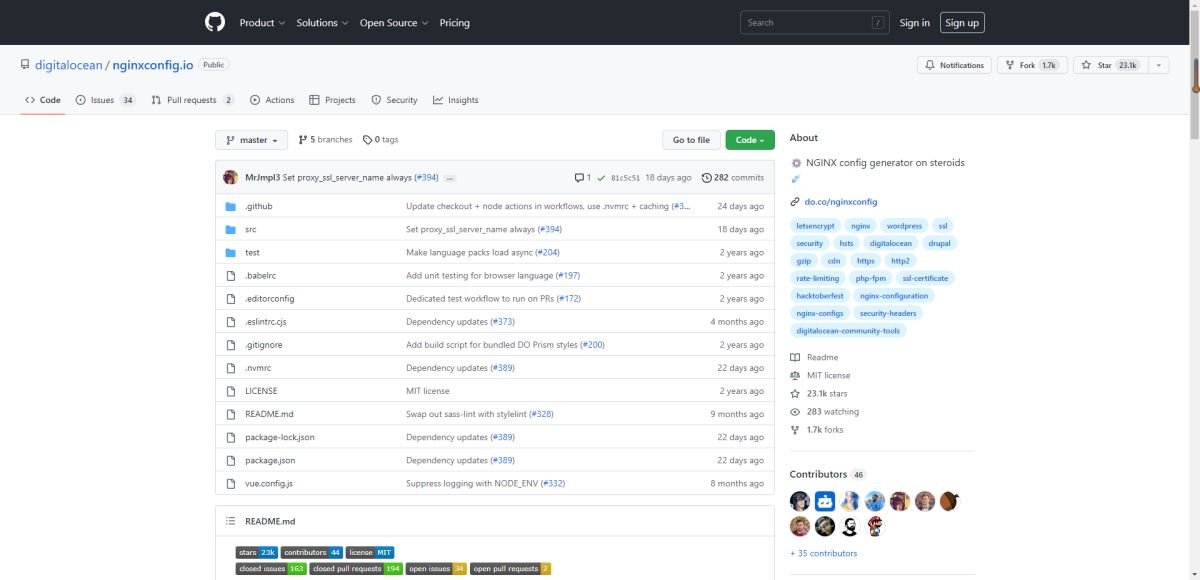Image resolution: width=1200 pixels, height=580 pixels.
Task: Open the Star list dropdown arrow
Action: (x=1158, y=65)
